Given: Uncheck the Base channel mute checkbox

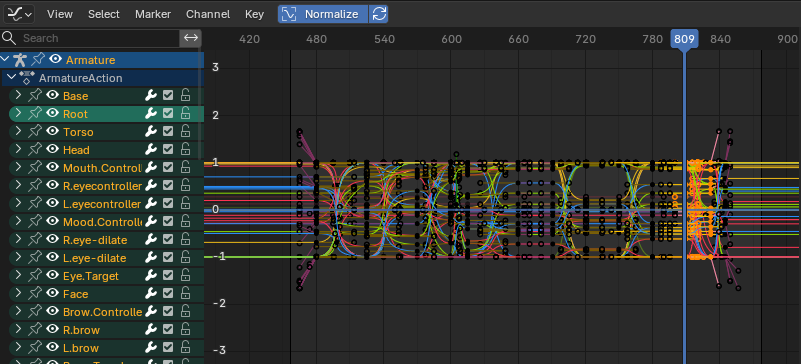Looking at the screenshot, I should click(168, 95).
